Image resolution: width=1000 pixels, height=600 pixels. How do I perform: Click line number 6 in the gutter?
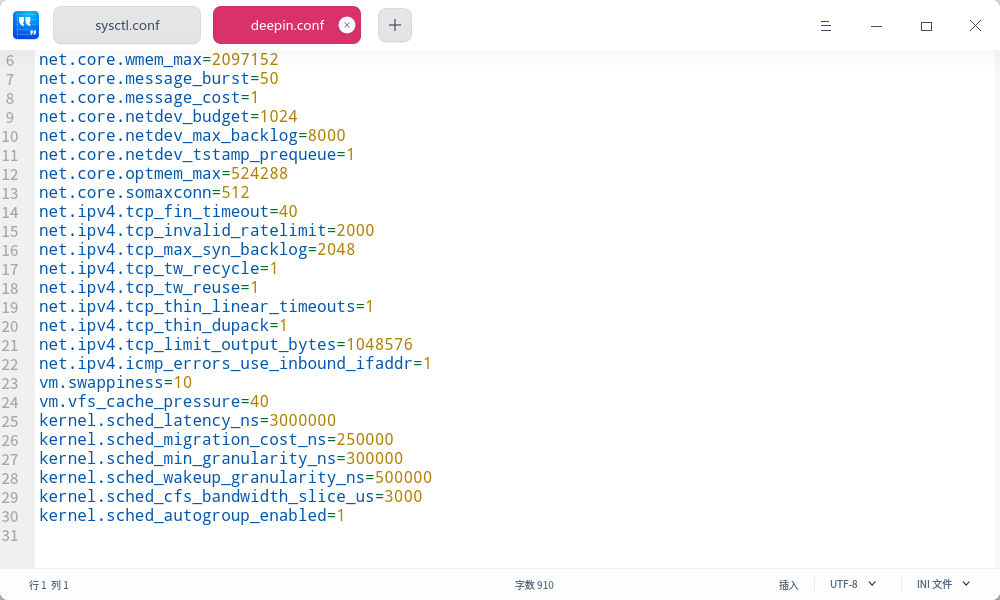click(x=11, y=59)
